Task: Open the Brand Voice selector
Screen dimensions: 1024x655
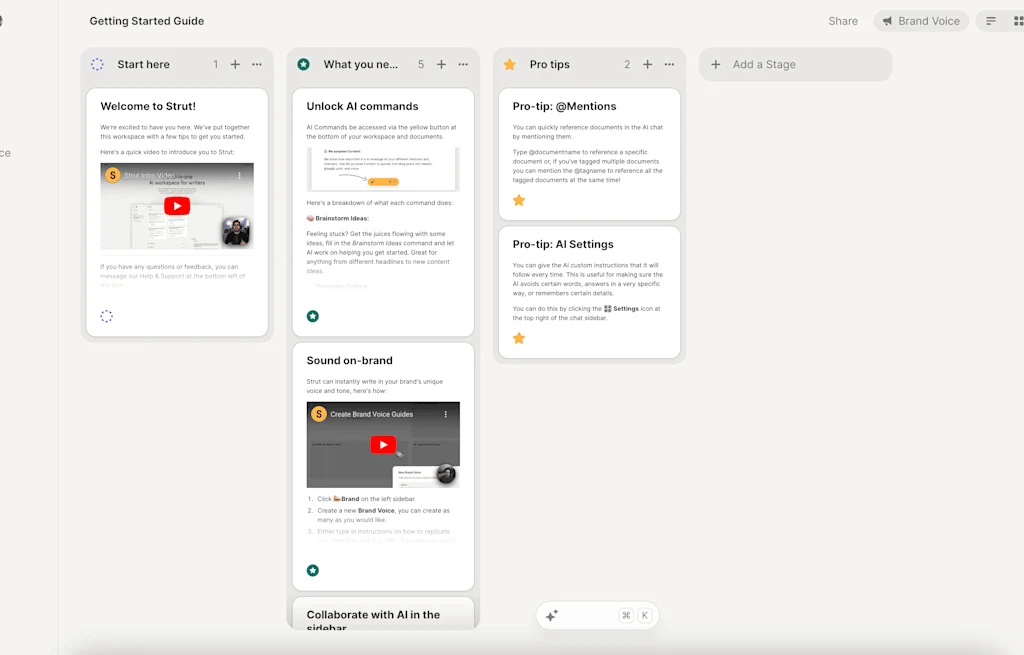Action: (x=921, y=21)
